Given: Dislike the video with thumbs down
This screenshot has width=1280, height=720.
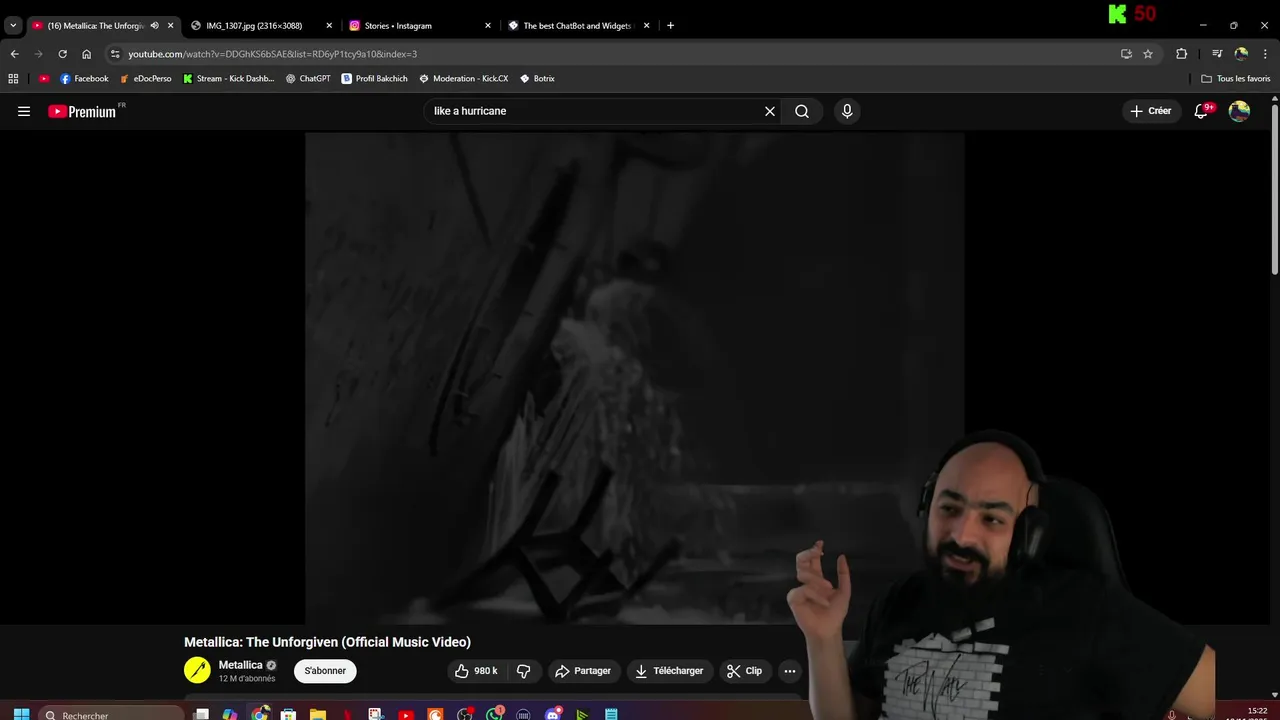Looking at the screenshot, I should coord(523,671).
